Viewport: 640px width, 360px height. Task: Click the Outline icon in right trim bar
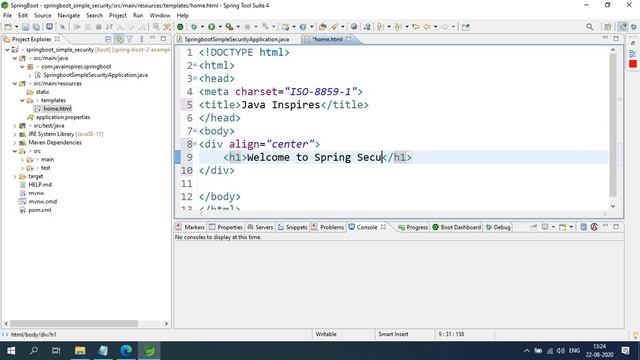point(633,53)
